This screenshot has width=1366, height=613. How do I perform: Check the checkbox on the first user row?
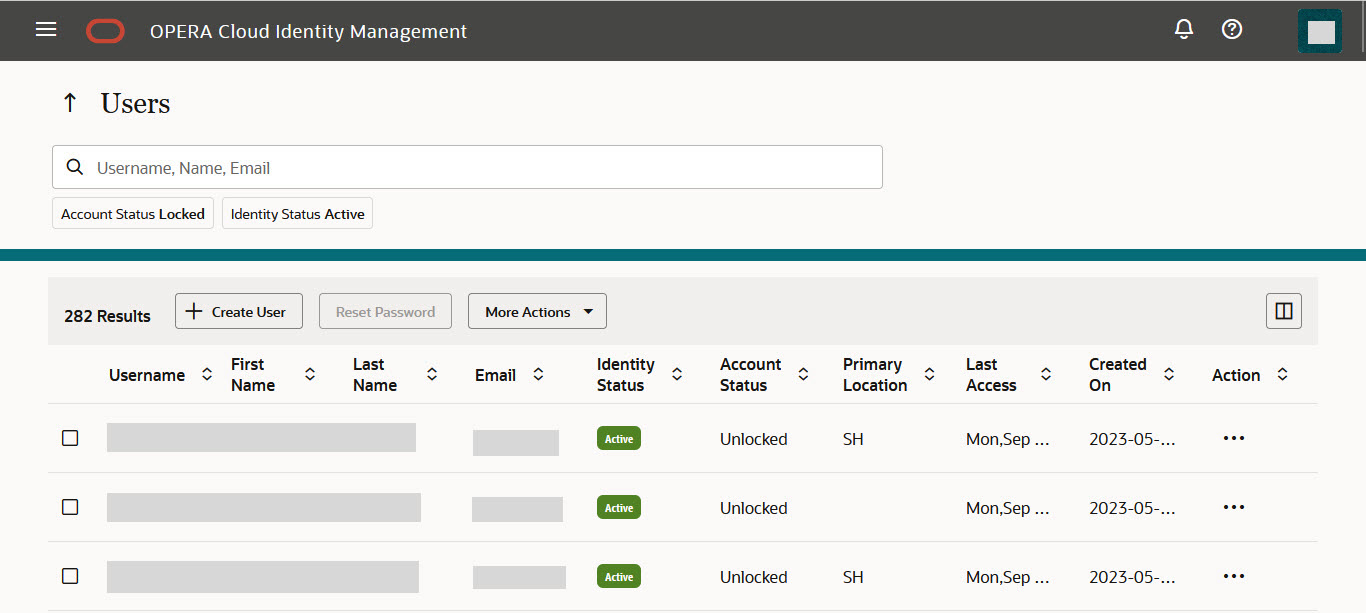(x=69, y=437)
